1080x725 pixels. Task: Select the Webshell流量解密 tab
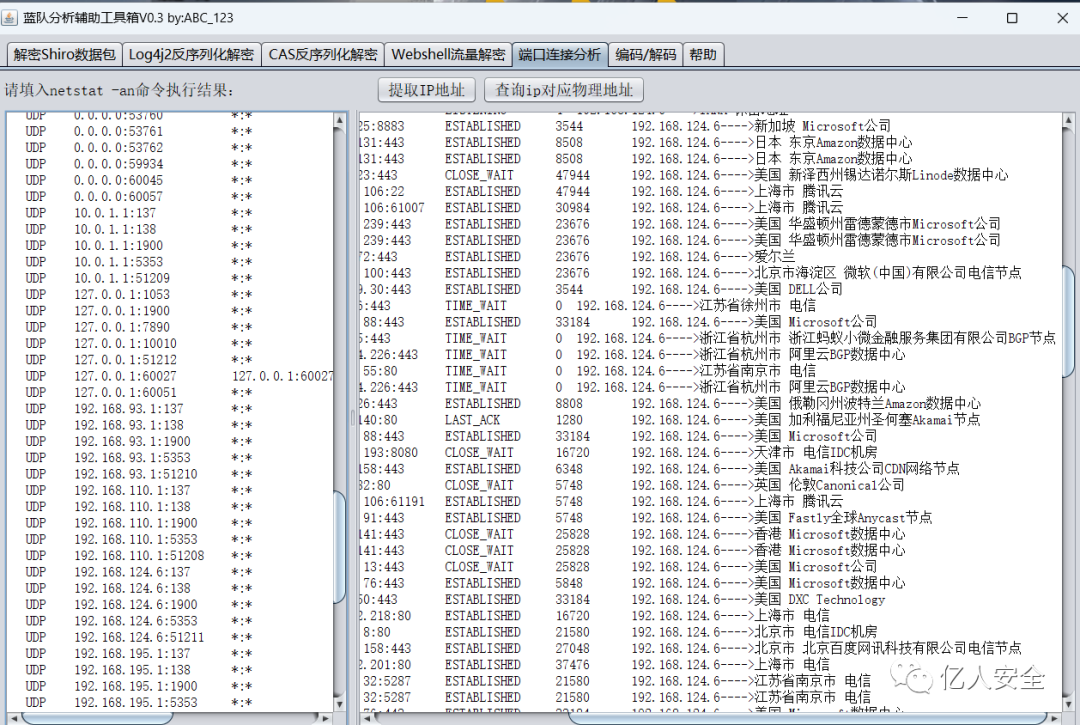click(x=448, y=54)
